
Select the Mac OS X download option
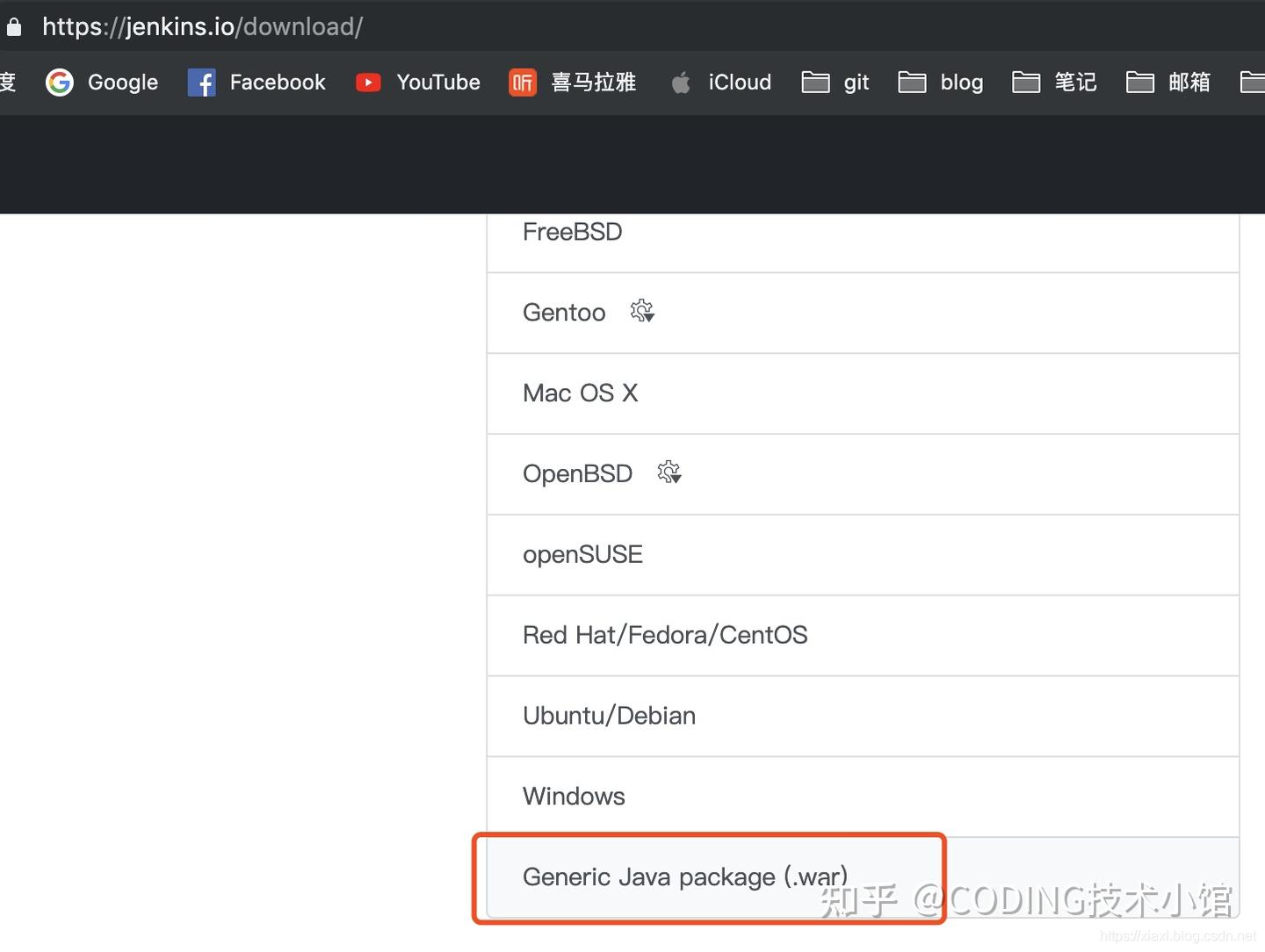pyautogui.click(x=580, y=393)
